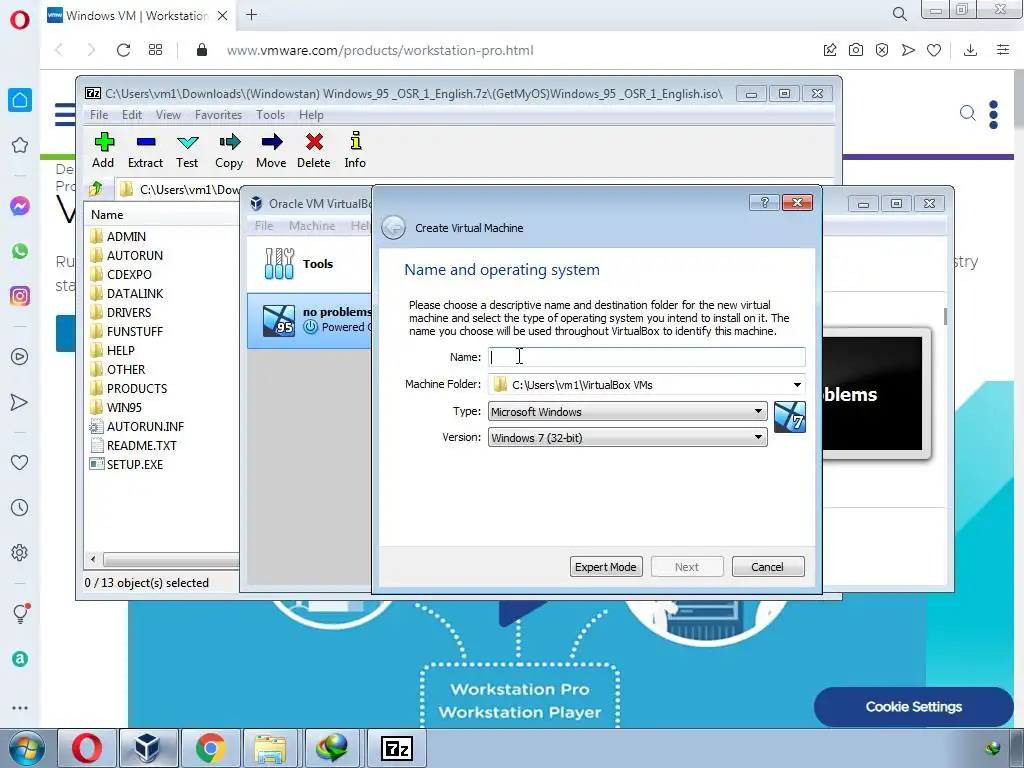Open WhatsApp in Opera sidebar
Viewport: 1024px width, 768px height.
point(20,251)
